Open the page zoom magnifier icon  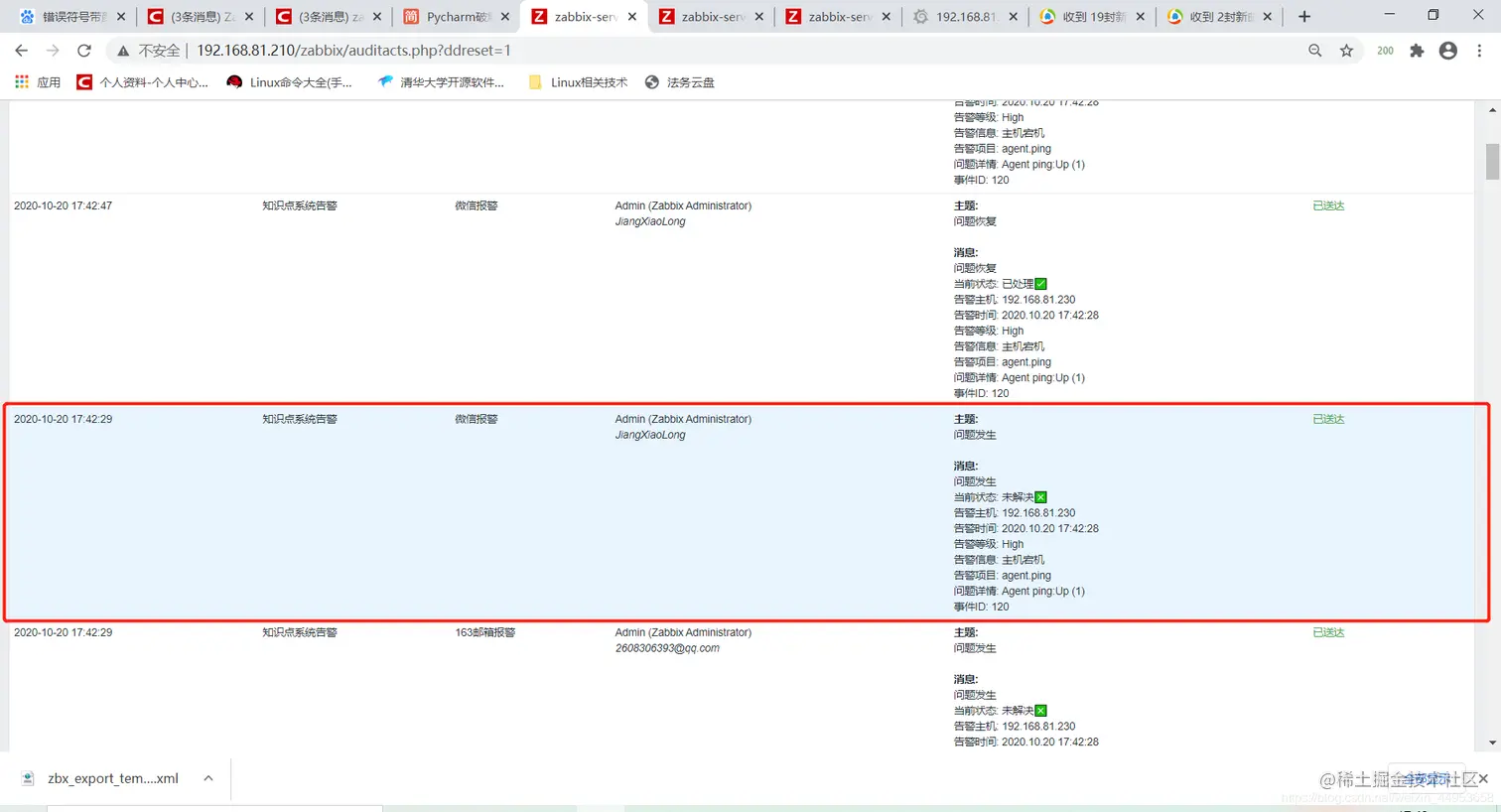click(x=1315, y=51)
